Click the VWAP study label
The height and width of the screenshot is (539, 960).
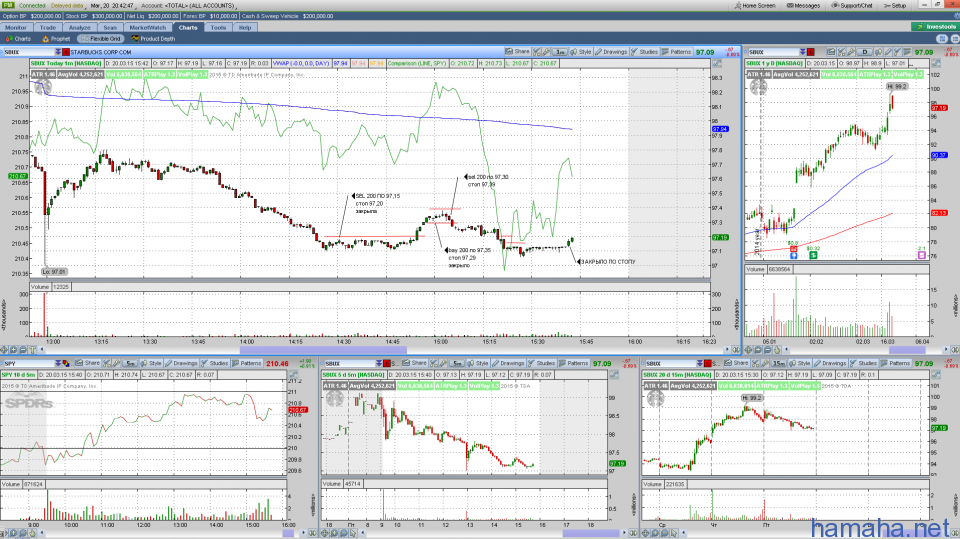coord(301,63)
